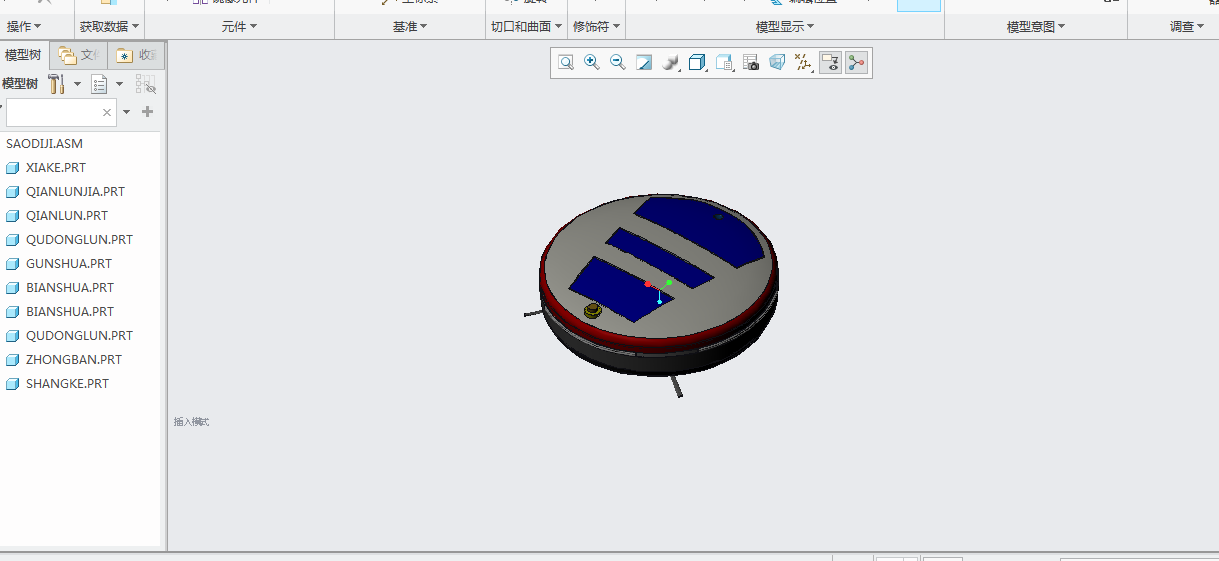Open the Saved Orientations box icon

coord(698,63)
